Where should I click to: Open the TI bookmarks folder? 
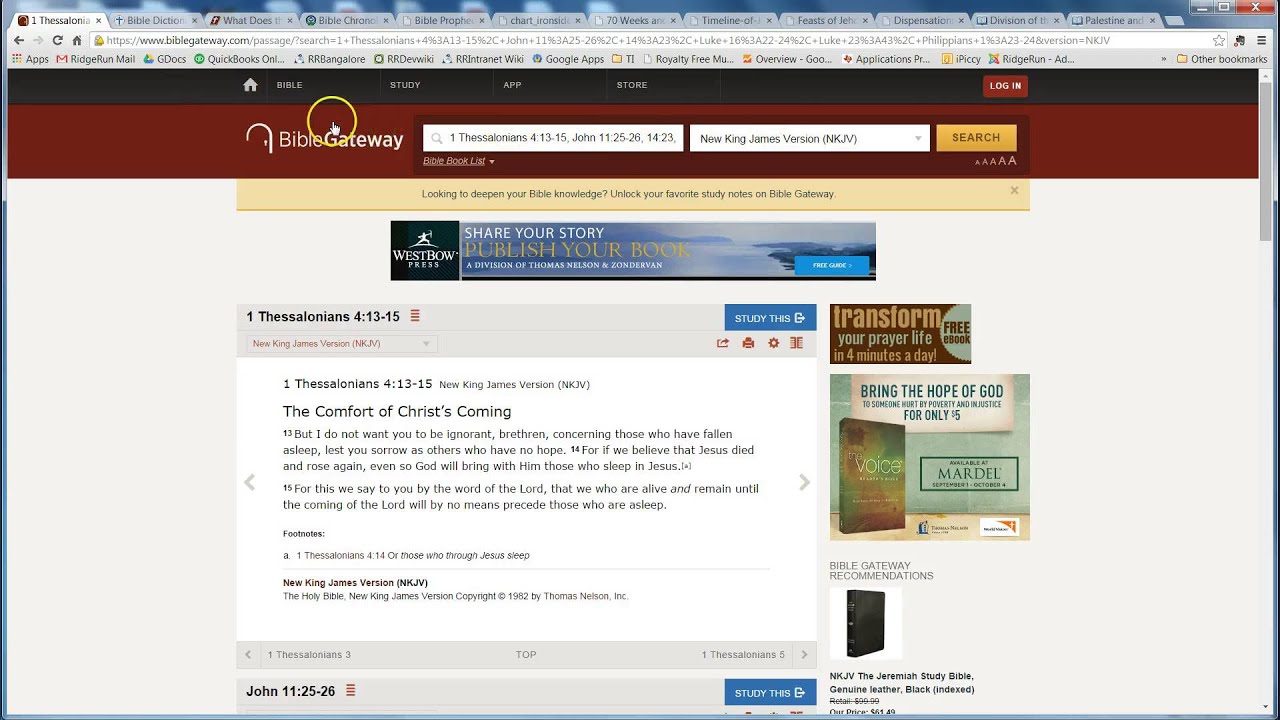pos(623,59)
